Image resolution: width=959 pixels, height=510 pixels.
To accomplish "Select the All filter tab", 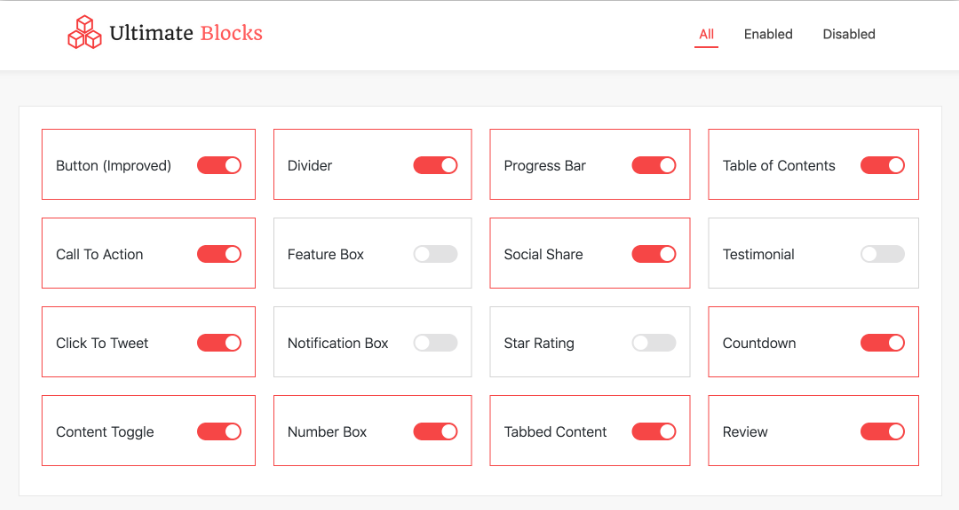I will coord(706,34).
